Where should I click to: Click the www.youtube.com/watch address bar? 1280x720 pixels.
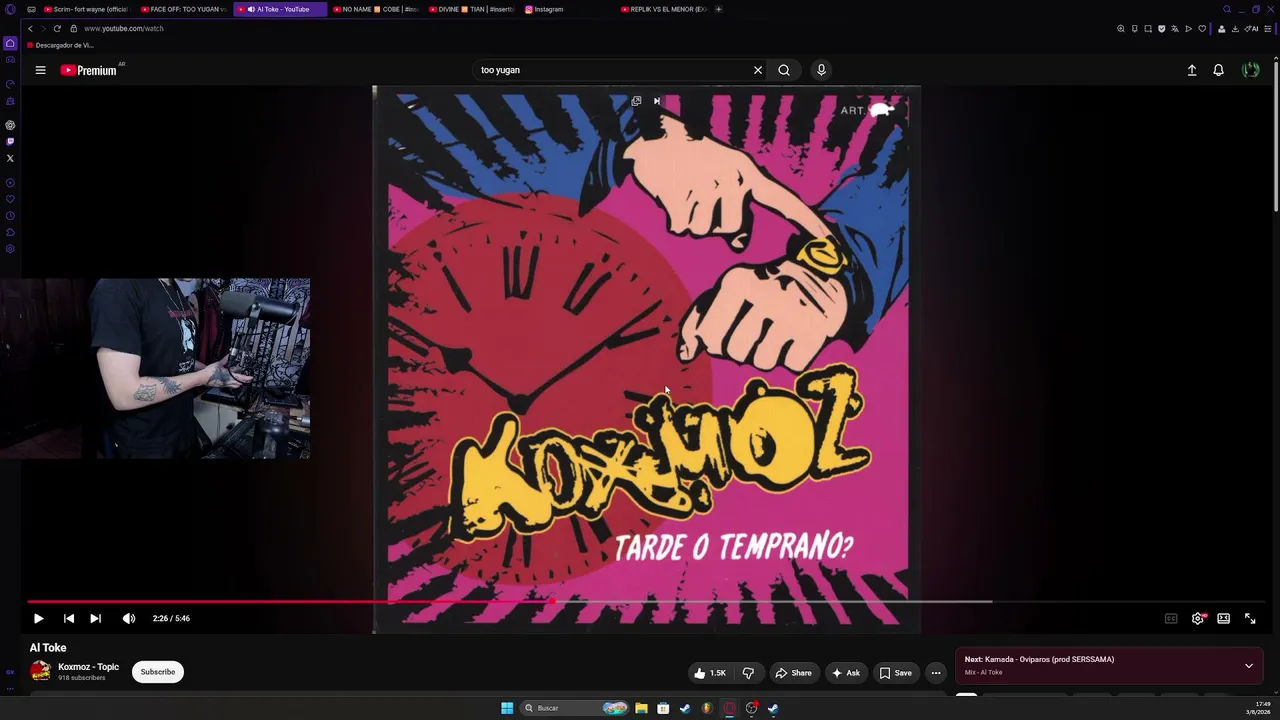tap(124, 28)
